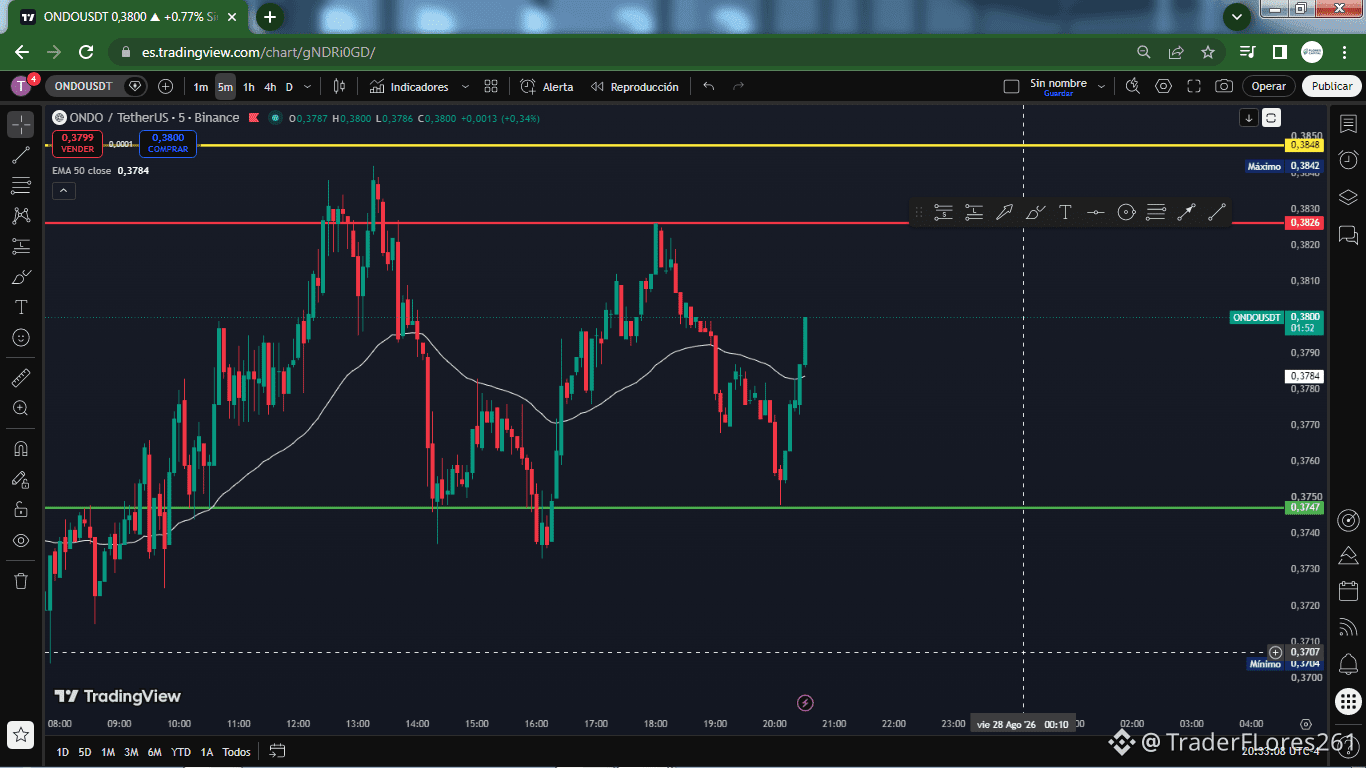The width and height of the screenshot is (1366, 768).
Task: Open chart settings hexagon icon
Action: click(1163, 87)
